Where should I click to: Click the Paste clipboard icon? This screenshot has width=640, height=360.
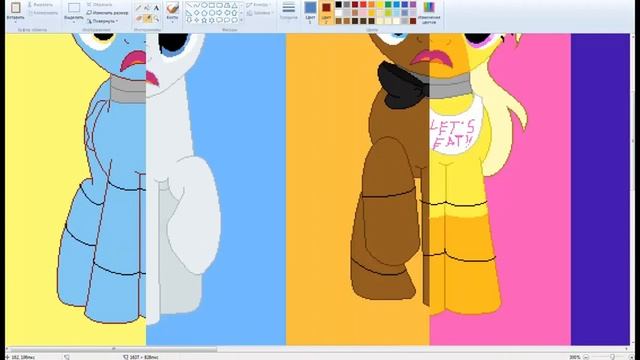[x=16, y=7]
